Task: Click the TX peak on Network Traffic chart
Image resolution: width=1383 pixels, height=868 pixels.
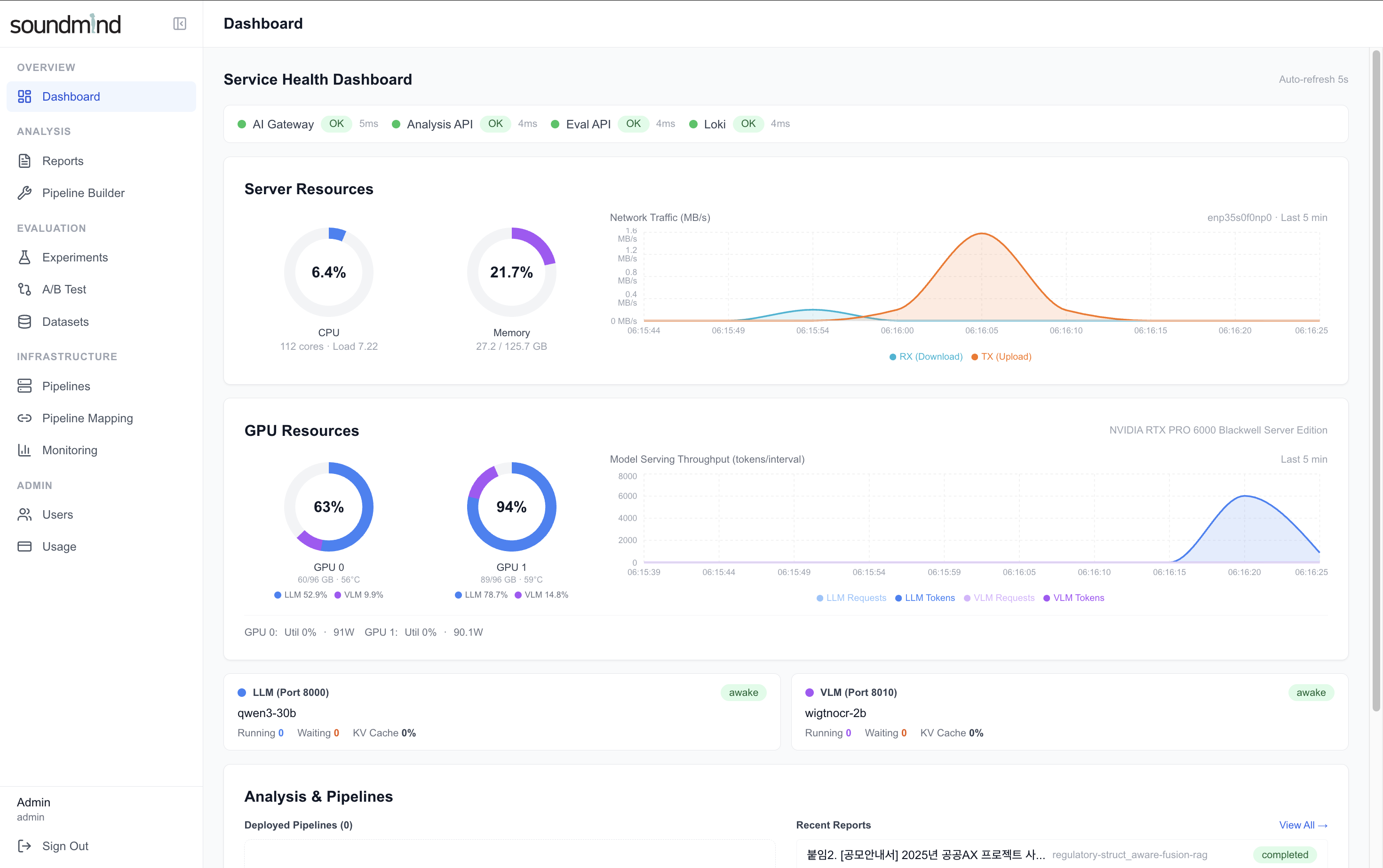Action: tap(982, 234)
